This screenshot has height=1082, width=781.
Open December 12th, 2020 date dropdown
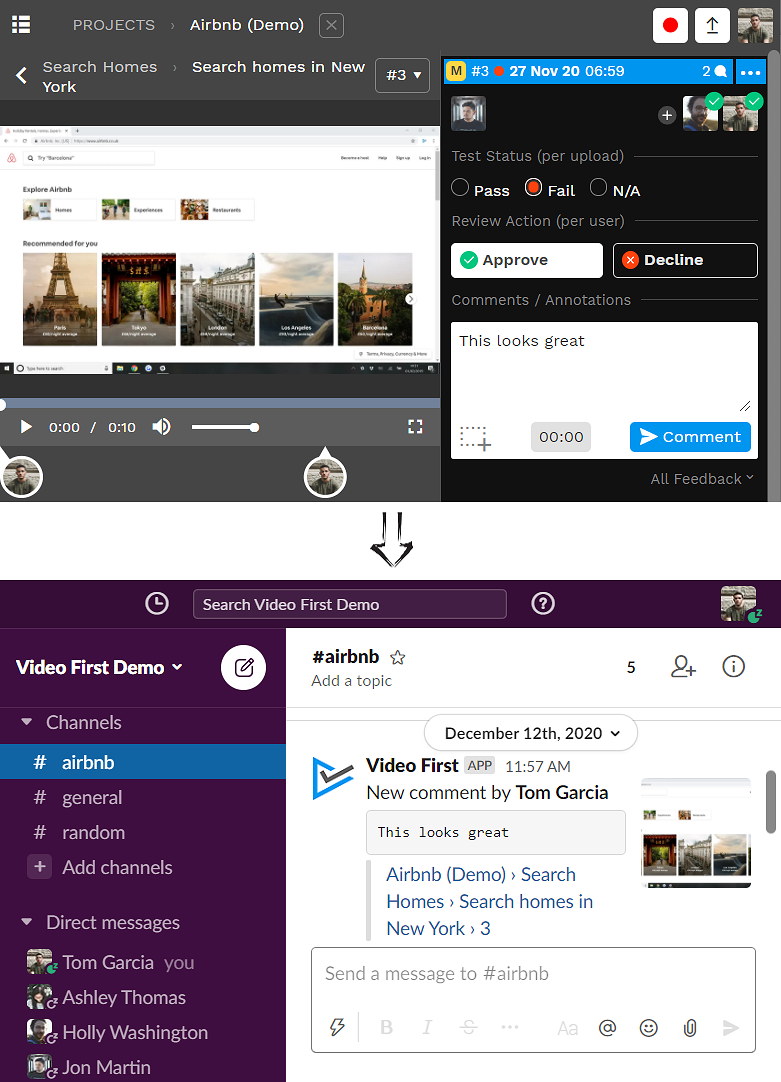(x=531, y=733)
